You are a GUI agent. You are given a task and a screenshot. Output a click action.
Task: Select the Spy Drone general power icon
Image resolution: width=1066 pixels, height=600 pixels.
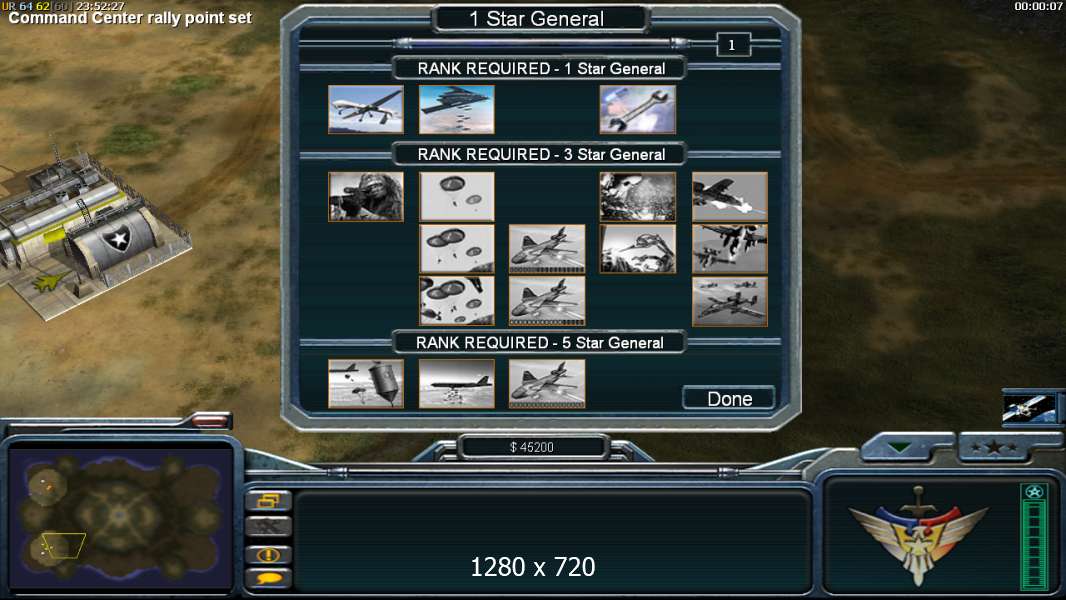coord(366,109)
